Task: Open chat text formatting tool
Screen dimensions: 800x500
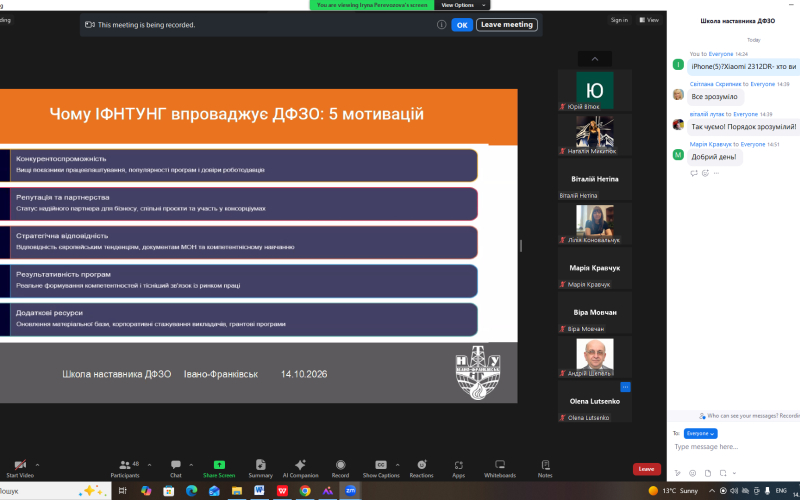Action: 678,473
